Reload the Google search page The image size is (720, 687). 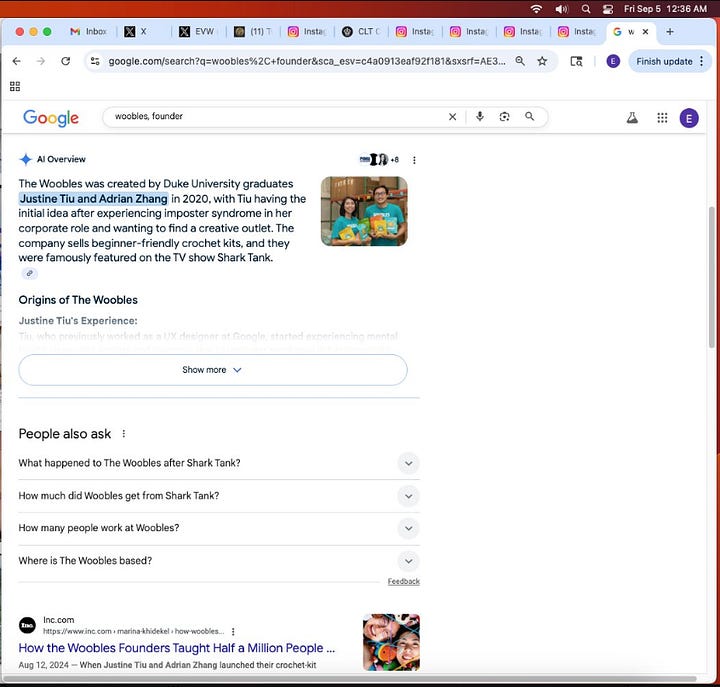[x=66, y=61]
